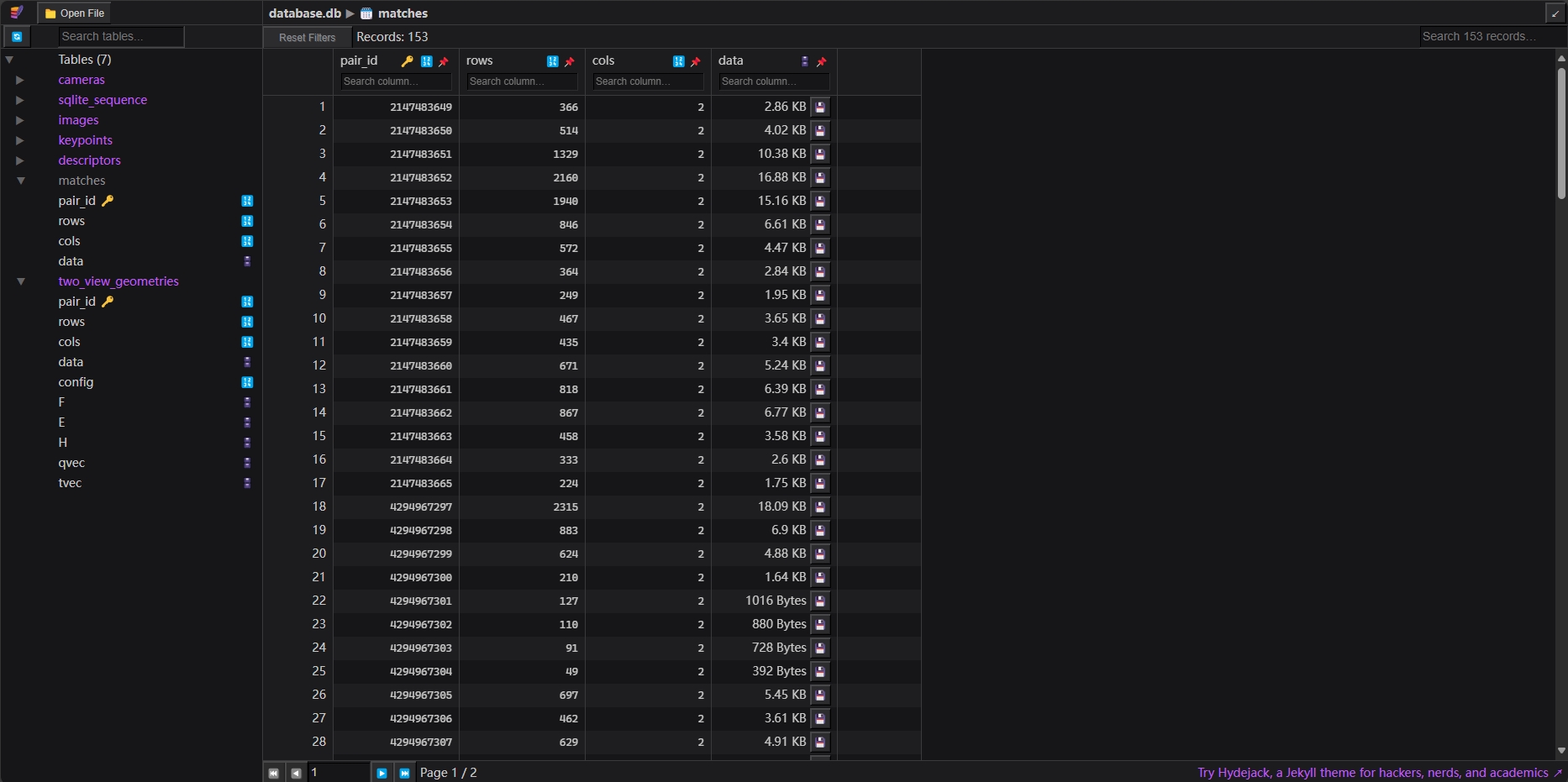The image size is (1568, 782).
Task: Click the refresh tables icon
Action: pyautogui.click(x=17, y=37)
